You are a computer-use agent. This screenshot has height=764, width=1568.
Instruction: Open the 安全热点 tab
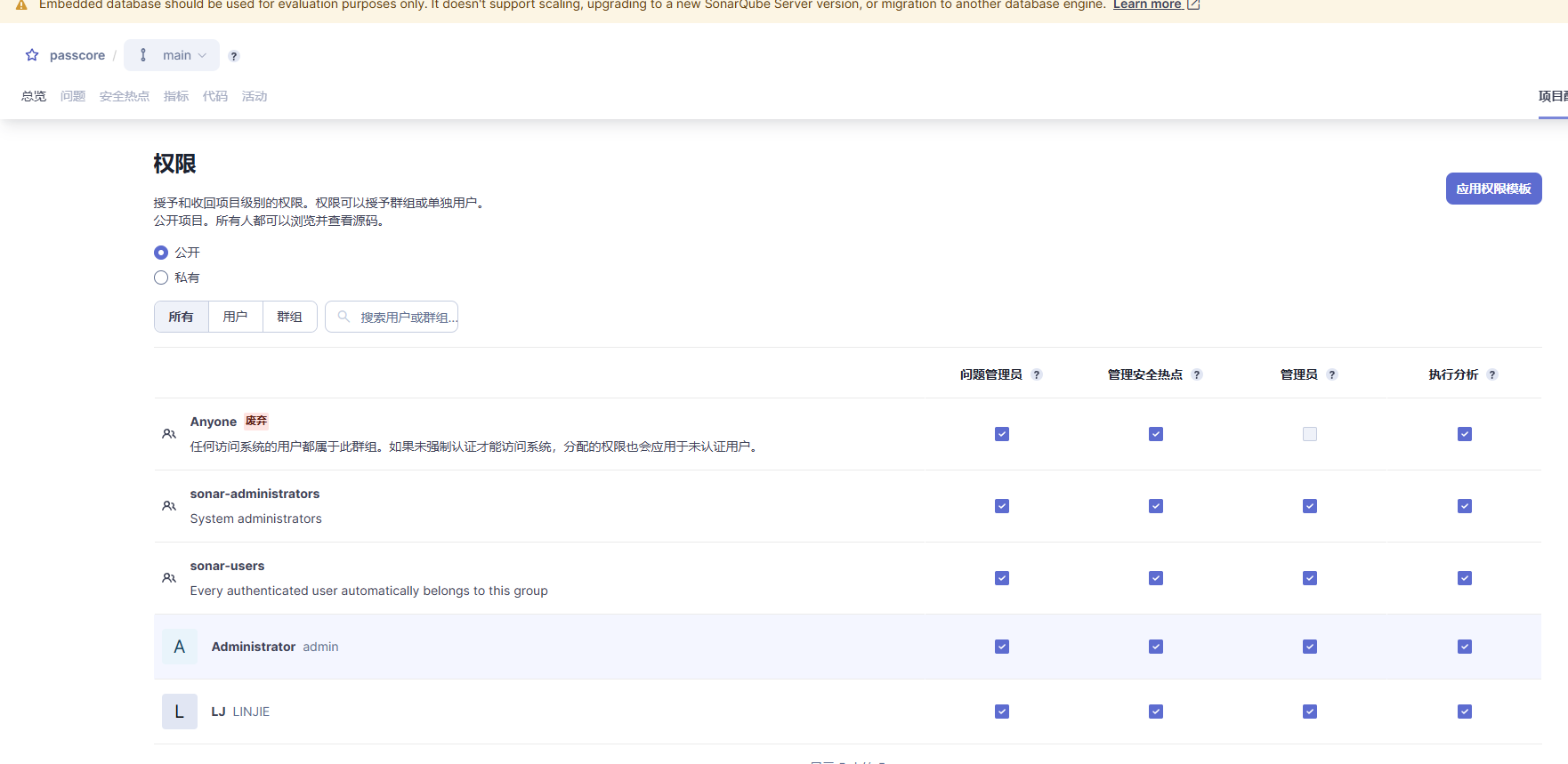coord(125,96)
